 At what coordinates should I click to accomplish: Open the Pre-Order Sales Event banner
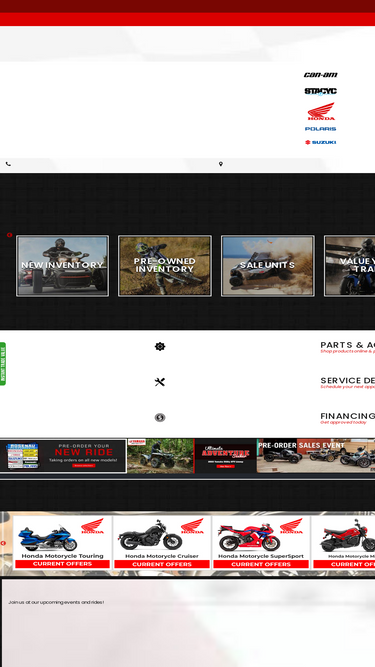coord(316,456)
